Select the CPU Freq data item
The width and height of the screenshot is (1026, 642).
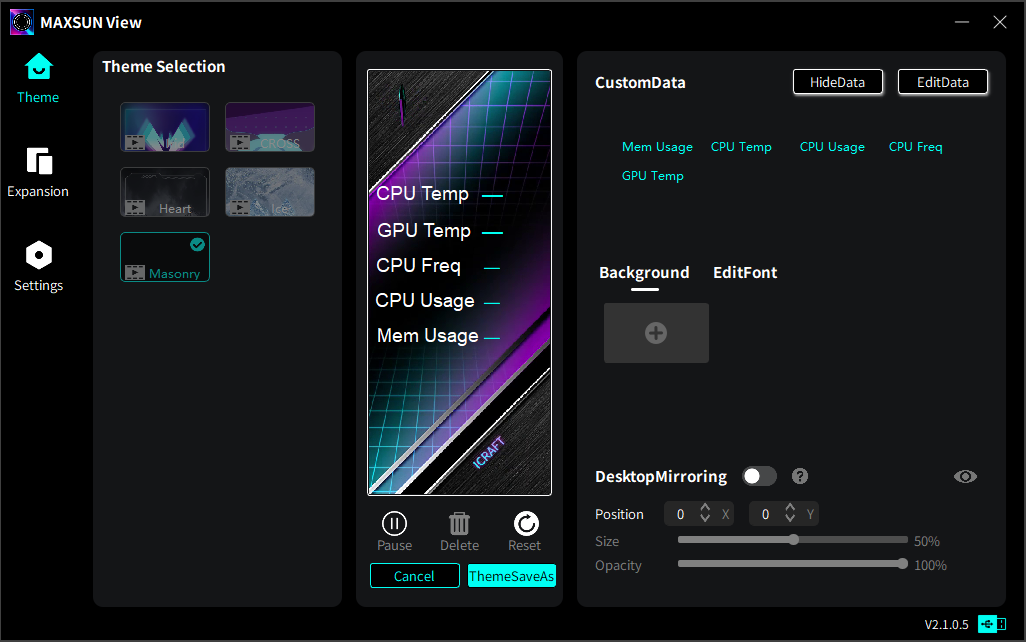(x=915, y=147)
